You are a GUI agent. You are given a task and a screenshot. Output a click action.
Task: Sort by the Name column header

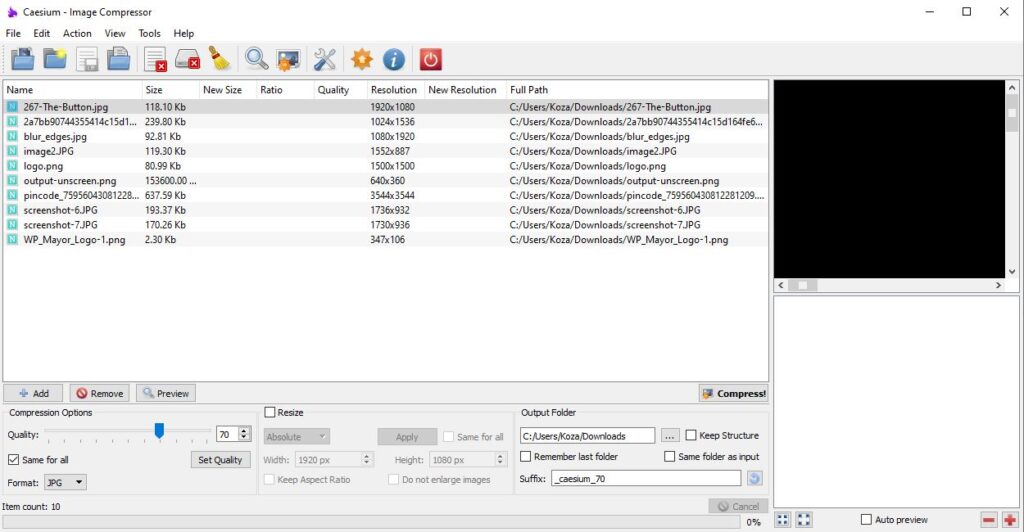pyautogui.click(x=72, y=89)
